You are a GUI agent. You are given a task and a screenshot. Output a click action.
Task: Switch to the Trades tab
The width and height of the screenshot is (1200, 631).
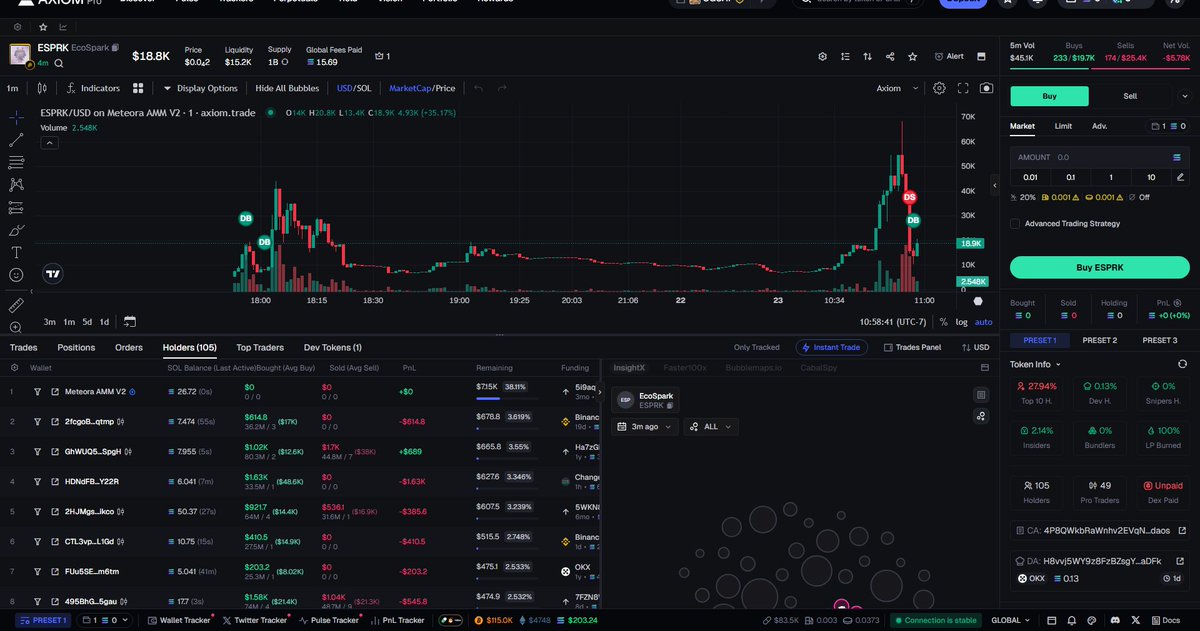23,347
